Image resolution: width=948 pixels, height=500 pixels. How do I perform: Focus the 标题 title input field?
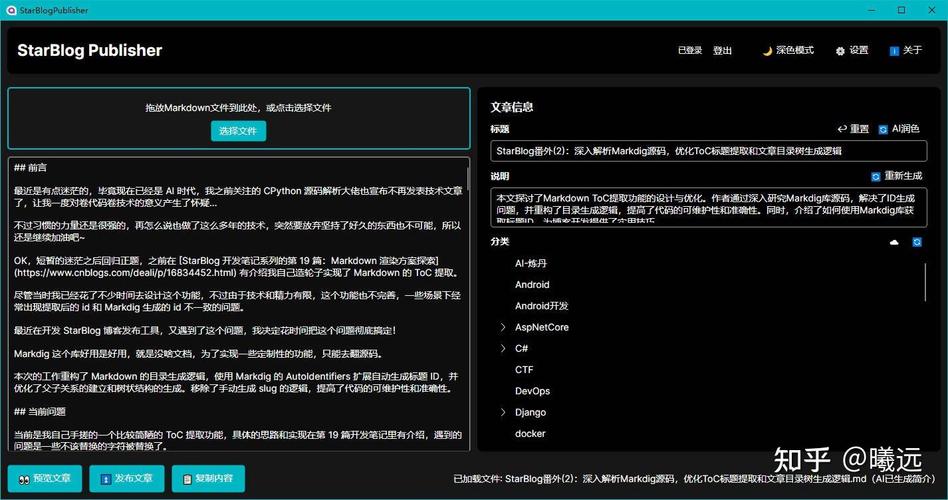tap(709, 151)
